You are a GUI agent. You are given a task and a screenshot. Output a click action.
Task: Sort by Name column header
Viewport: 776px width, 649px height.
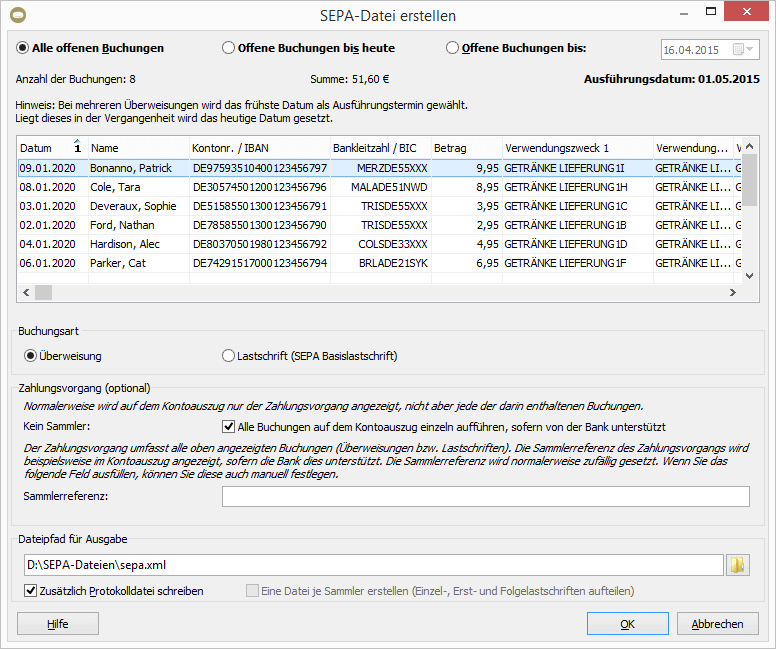(139, 148)
